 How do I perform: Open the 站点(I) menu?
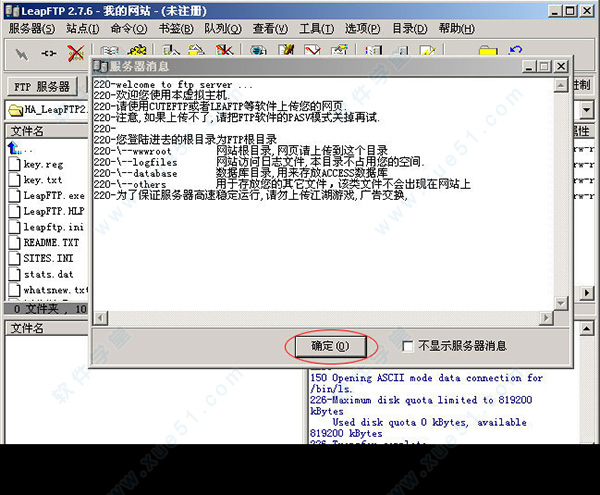pyautogui.click(x=82, y=29)
